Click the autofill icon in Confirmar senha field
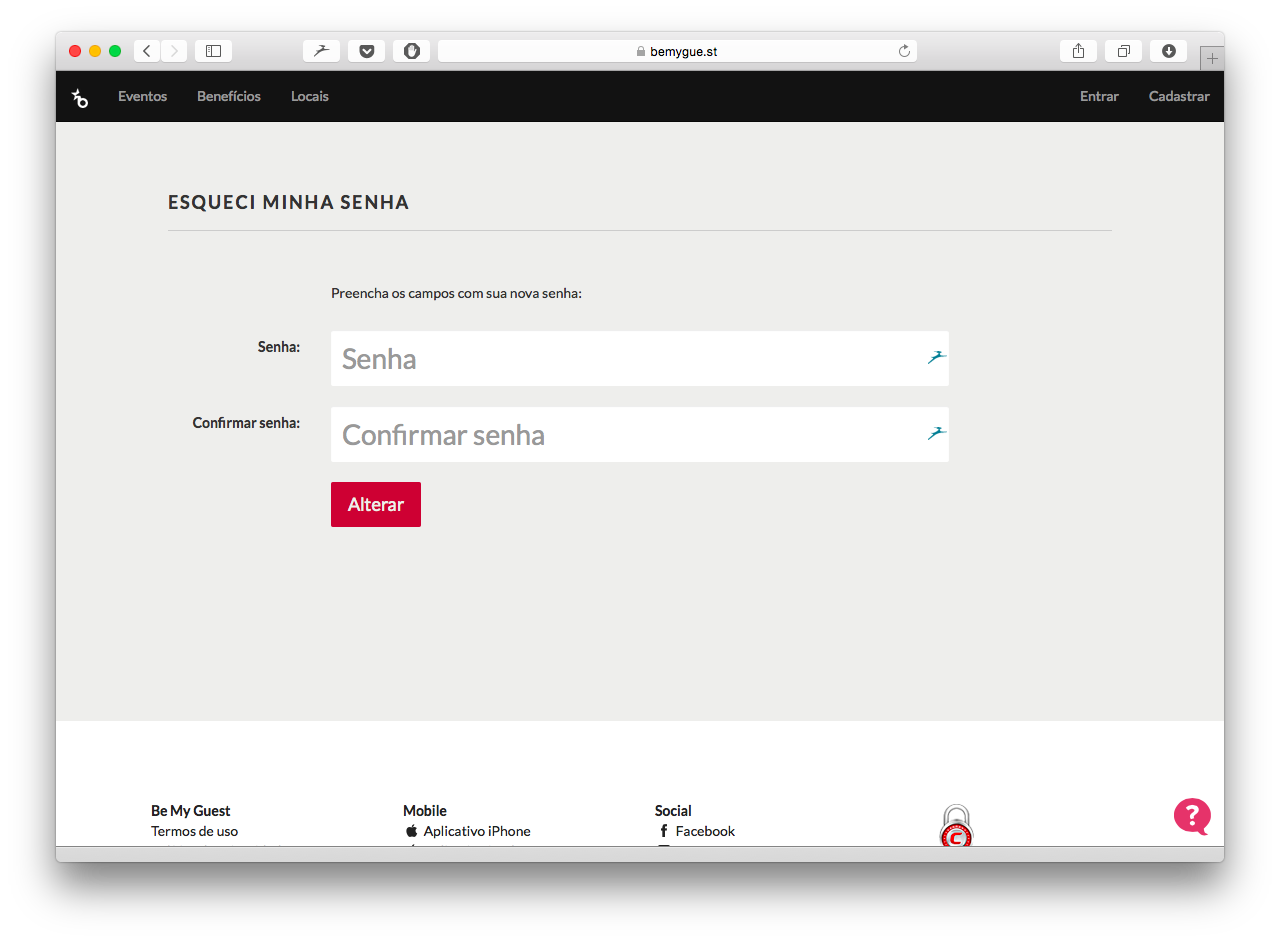This screenshot has width=1280, height=942. pos(936,433)
